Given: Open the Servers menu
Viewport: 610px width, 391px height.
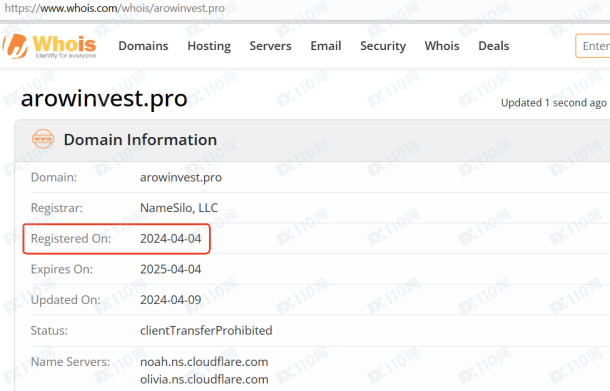Looking at the screenshot, I should point(270,46).
